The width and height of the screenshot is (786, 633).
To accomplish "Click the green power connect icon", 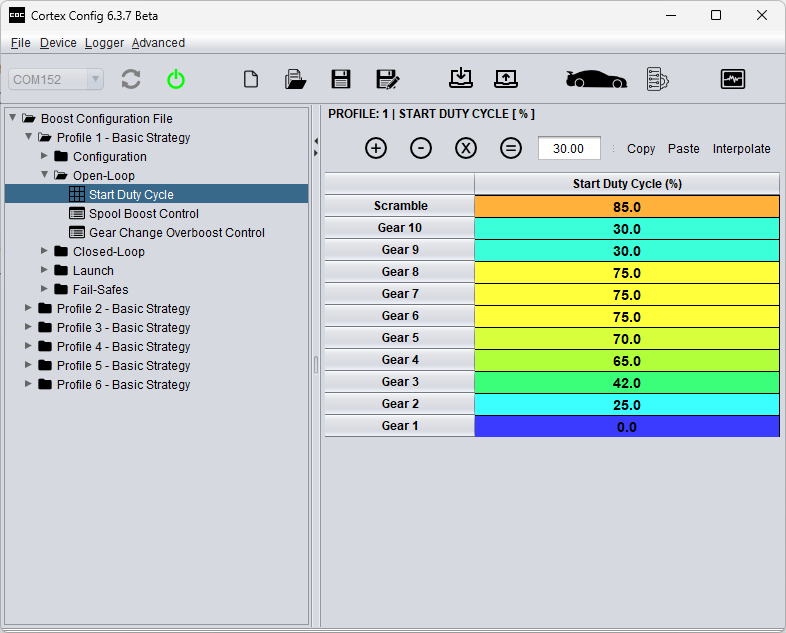I will pyautogui.click(x=176, y=79).
